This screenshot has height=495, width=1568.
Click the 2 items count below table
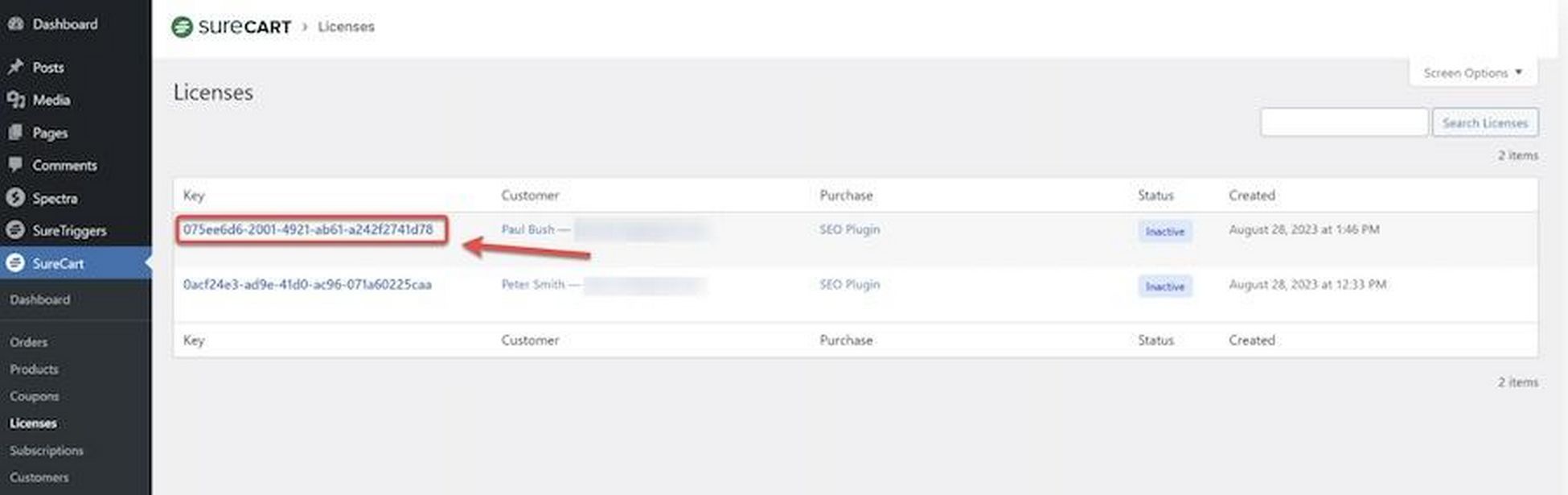click(x=1517, y=382)
